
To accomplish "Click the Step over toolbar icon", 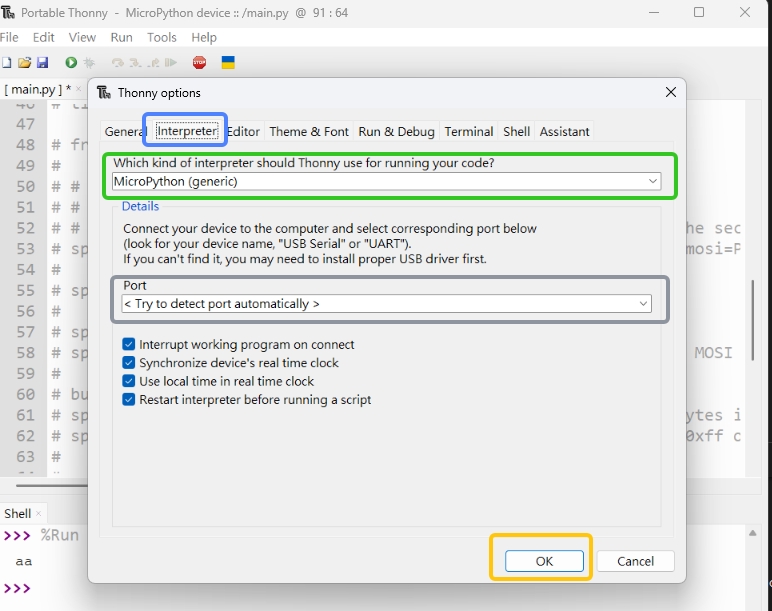I will tap(118, 63).
